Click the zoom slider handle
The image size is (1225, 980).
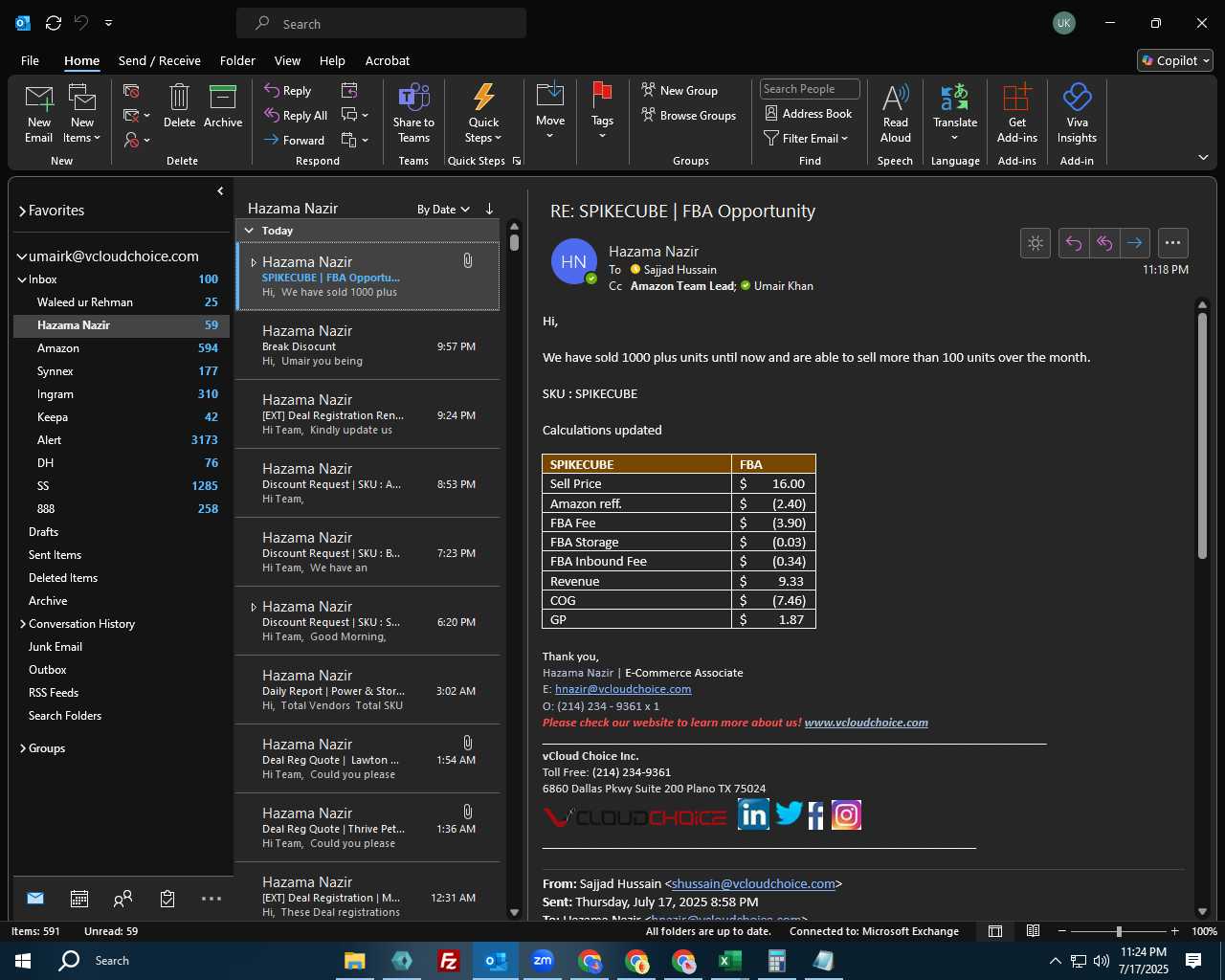click(1119, 931)
